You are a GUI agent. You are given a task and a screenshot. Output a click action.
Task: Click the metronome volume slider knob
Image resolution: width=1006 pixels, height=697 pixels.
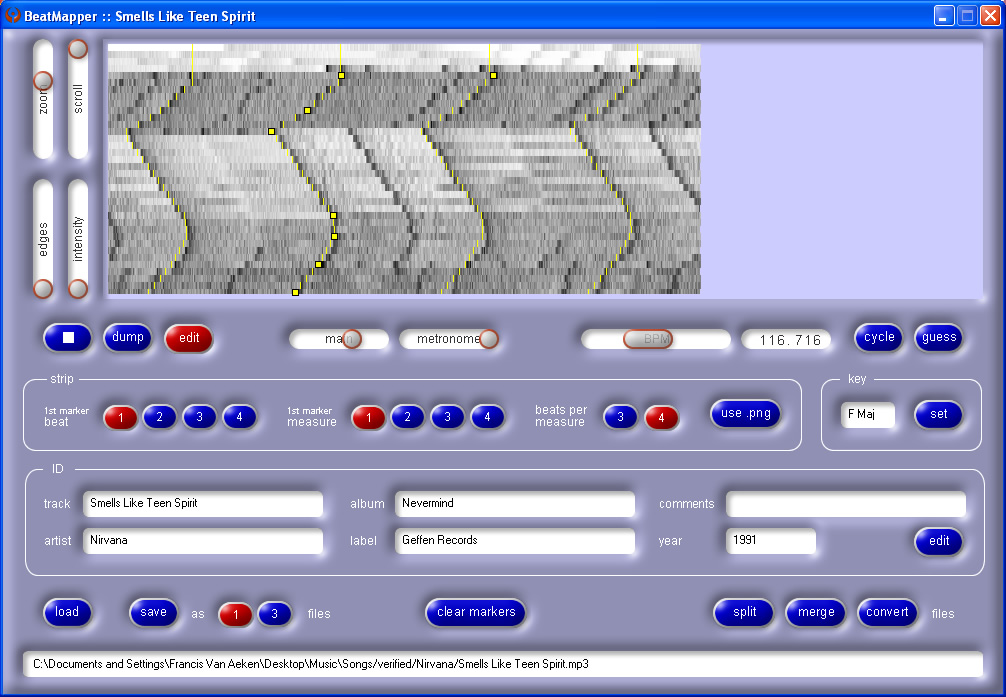click(x=489, y=339)
